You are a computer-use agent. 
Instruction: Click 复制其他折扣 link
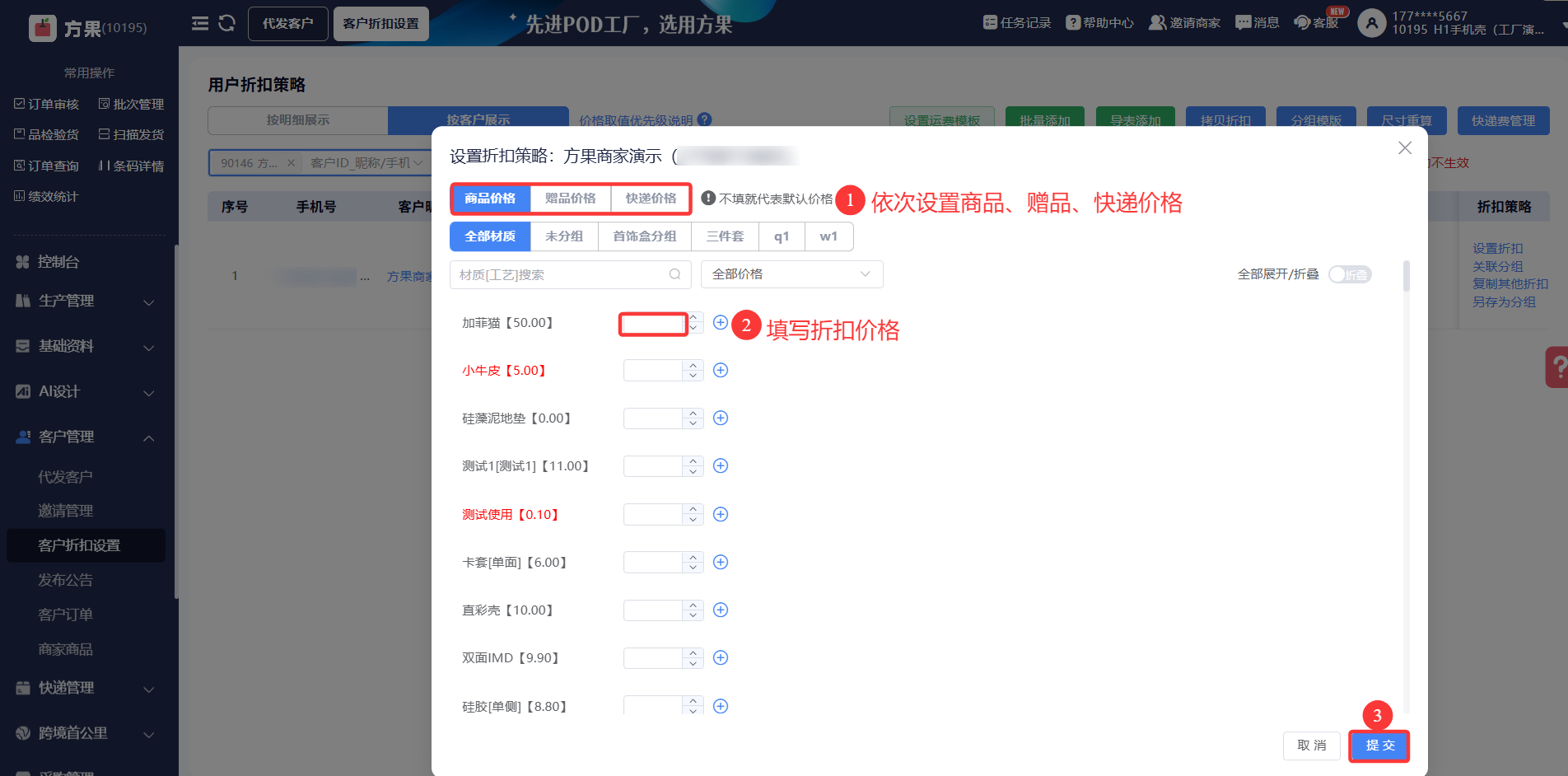1510,284
